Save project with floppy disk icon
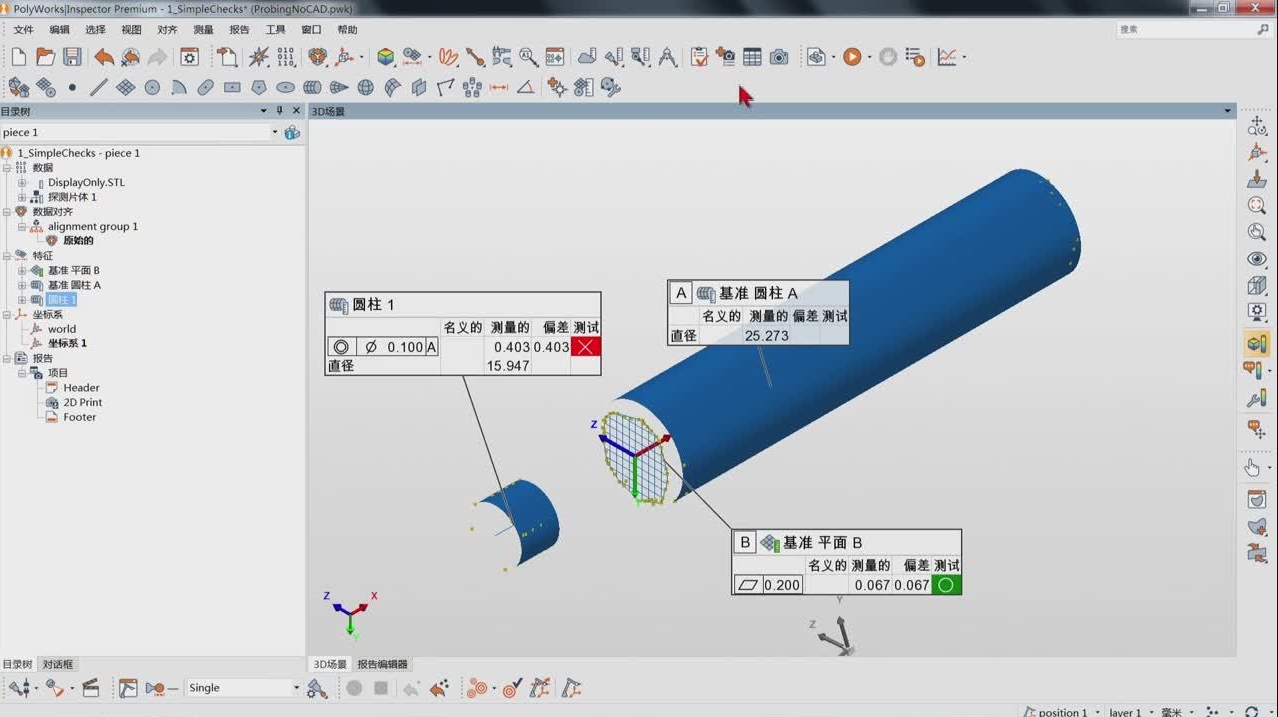Screen dimensions: 1278x717 point(72,57)
